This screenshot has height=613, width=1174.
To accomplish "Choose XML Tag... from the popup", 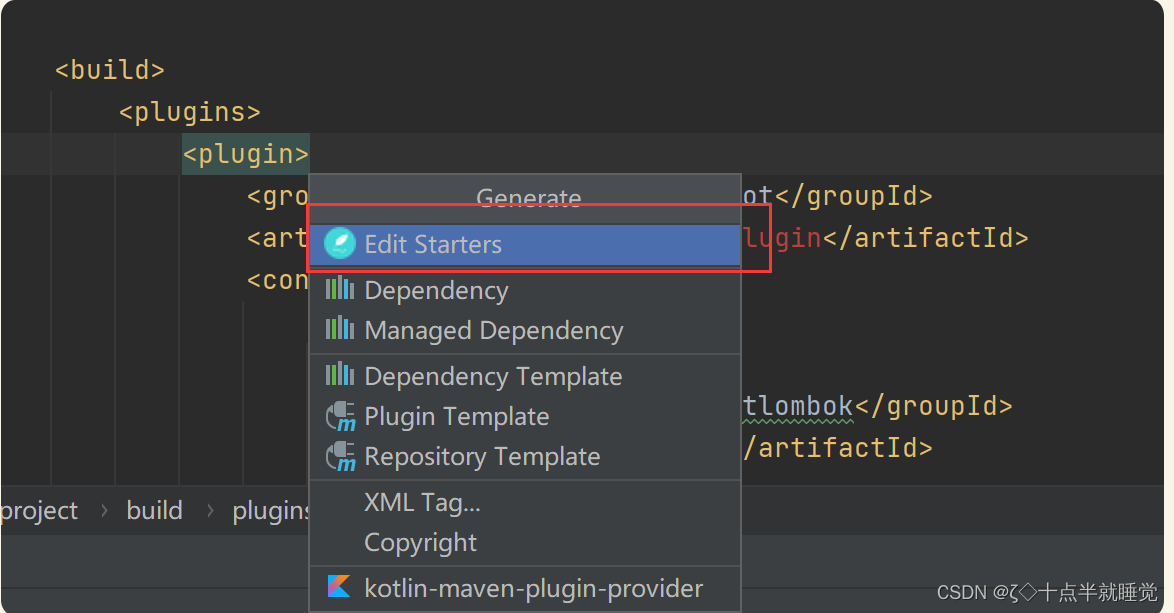I will pos(525,502).
